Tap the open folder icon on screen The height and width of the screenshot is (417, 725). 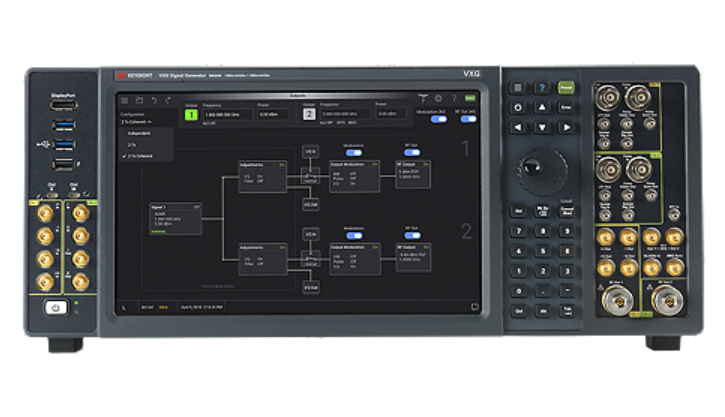139,100
